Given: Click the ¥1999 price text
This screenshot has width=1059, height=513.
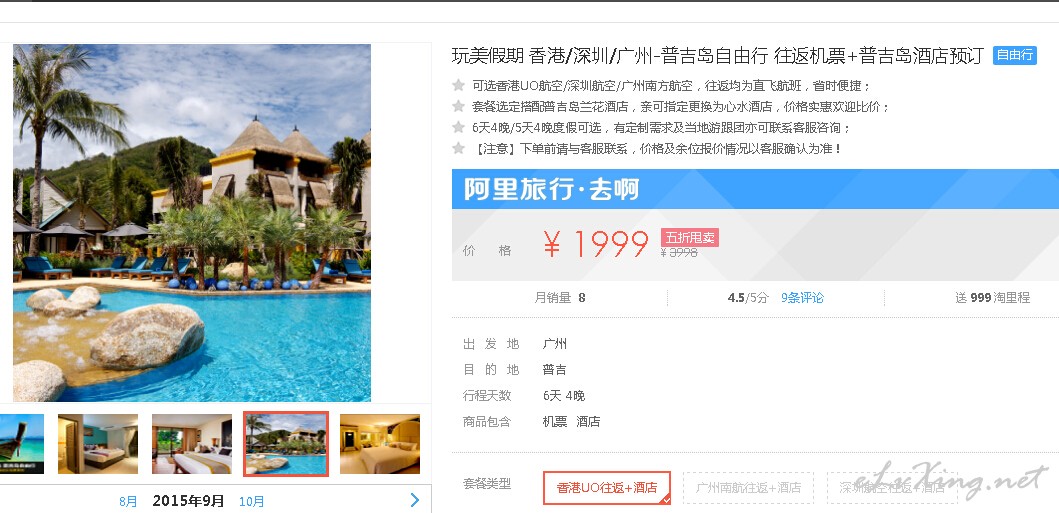Looking at the screenshot, I should [x=596, y=244].
